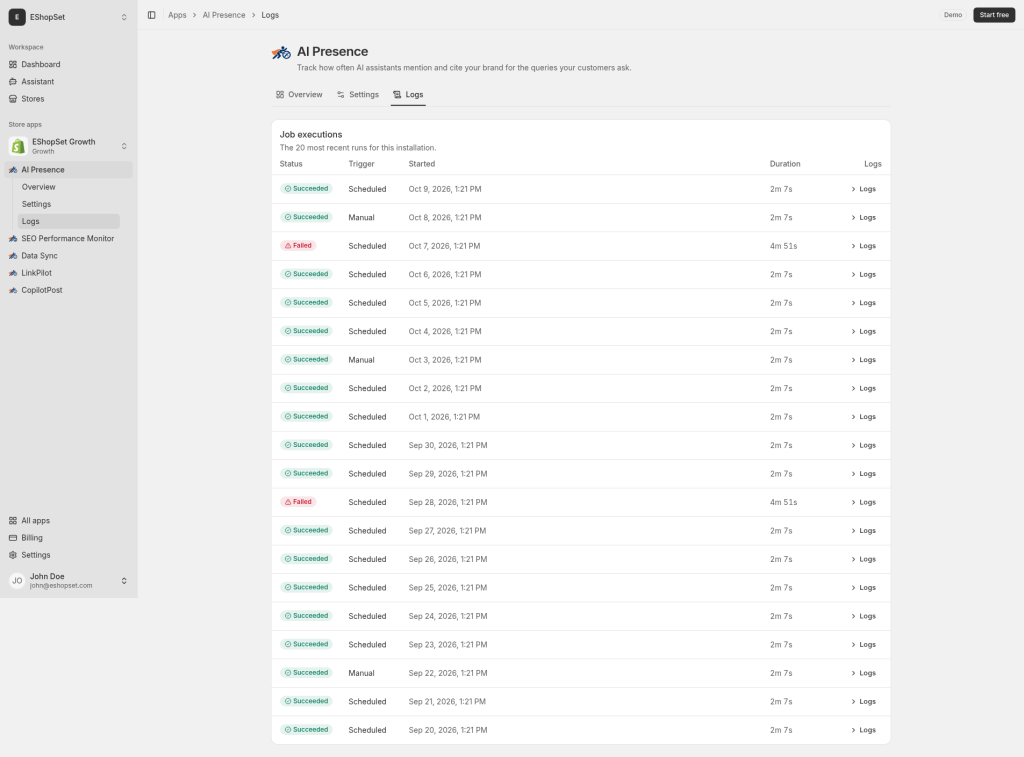This screenshot has height=757, width=1024.
Task: Click the Demo badge
Action: pos(953,15)
